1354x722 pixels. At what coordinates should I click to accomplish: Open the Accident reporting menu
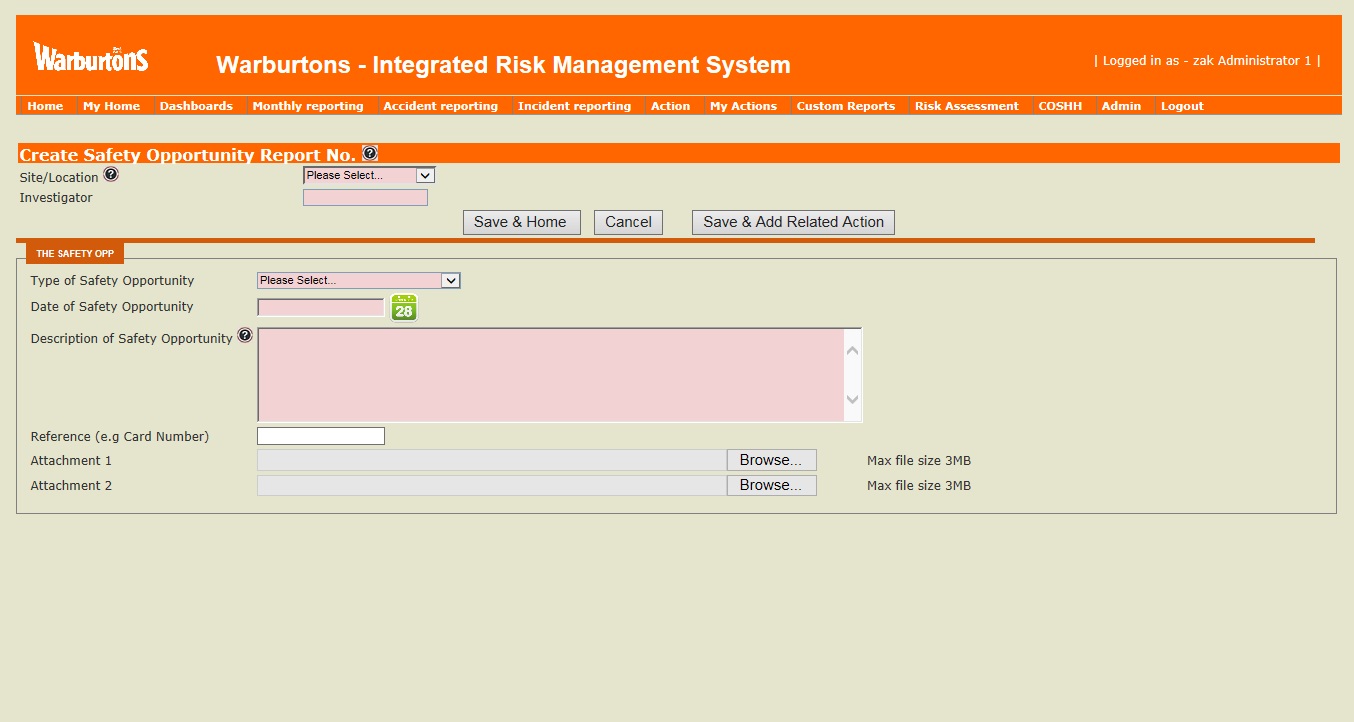pos(440,106)
